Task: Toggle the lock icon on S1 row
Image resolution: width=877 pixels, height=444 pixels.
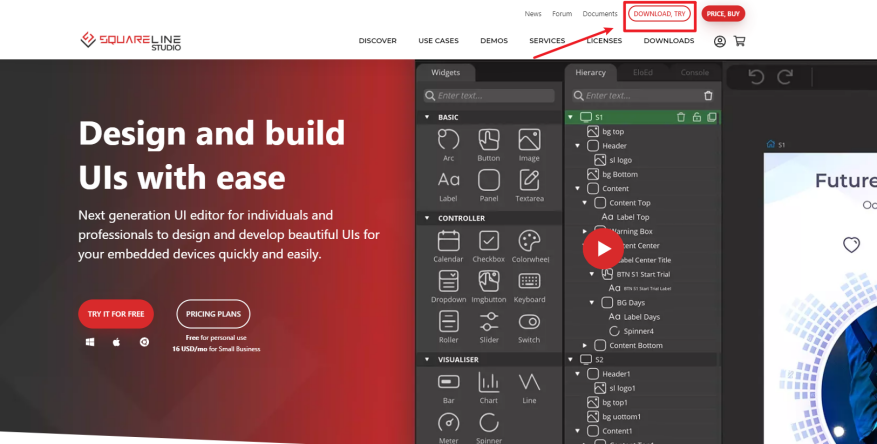Action: [696, 117]
